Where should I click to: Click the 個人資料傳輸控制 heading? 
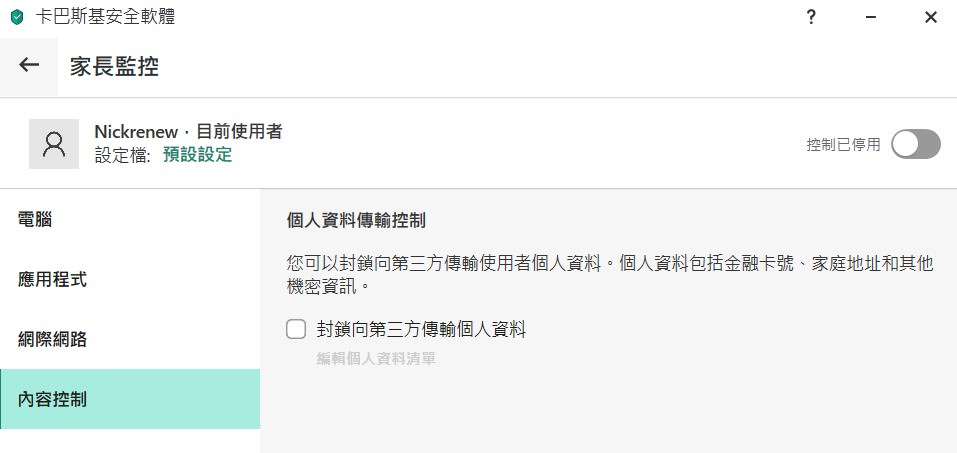[356, 220]
